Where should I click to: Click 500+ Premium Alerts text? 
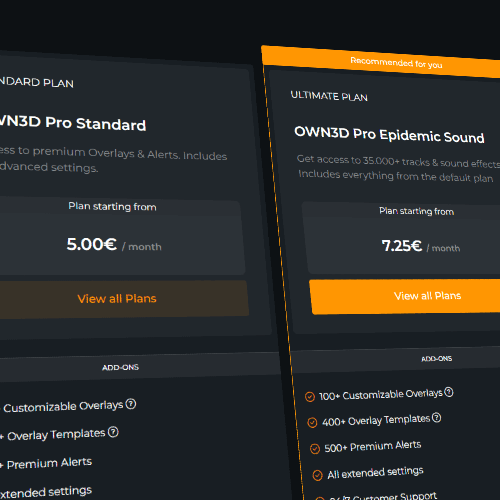373,447
